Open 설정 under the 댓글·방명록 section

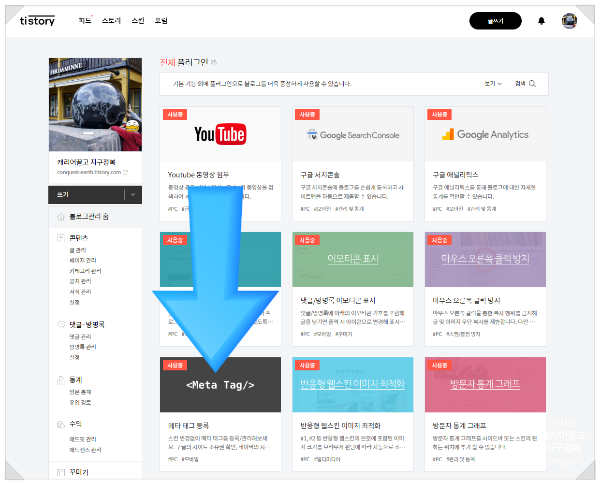74,357
